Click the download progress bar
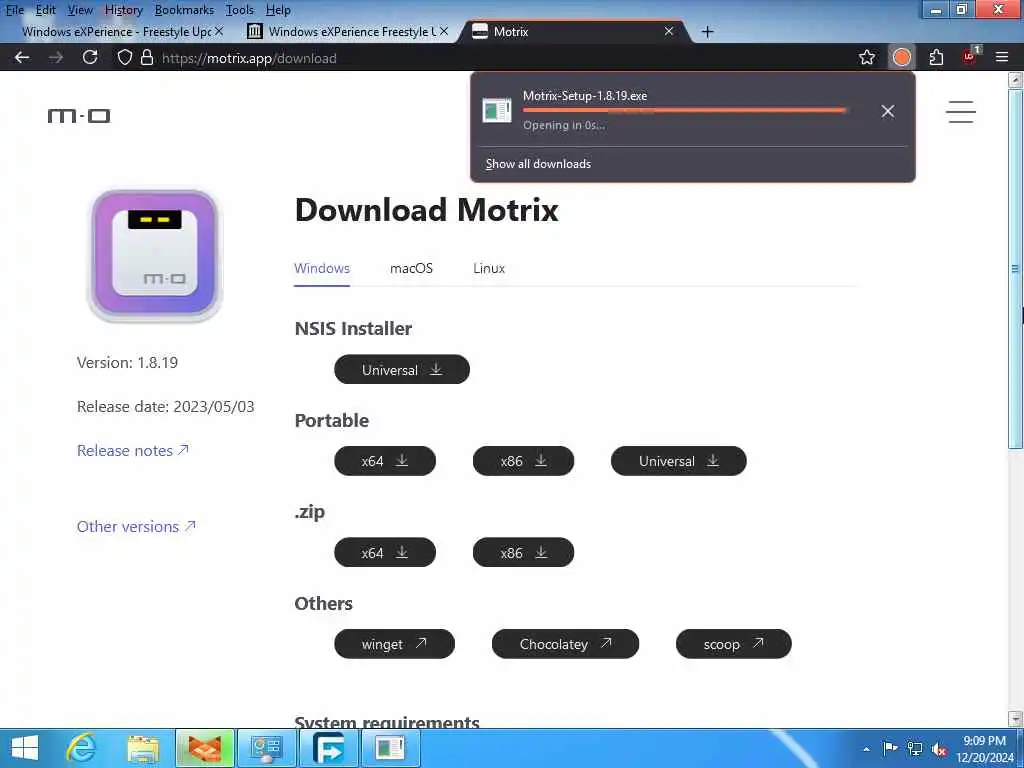Viewport: 1024px width, 768px height. [x=684, y=110]
